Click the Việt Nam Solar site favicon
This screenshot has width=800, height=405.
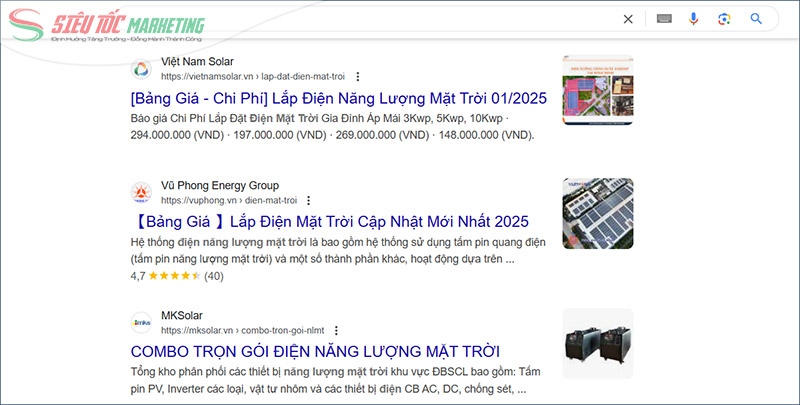click(141, 69)
